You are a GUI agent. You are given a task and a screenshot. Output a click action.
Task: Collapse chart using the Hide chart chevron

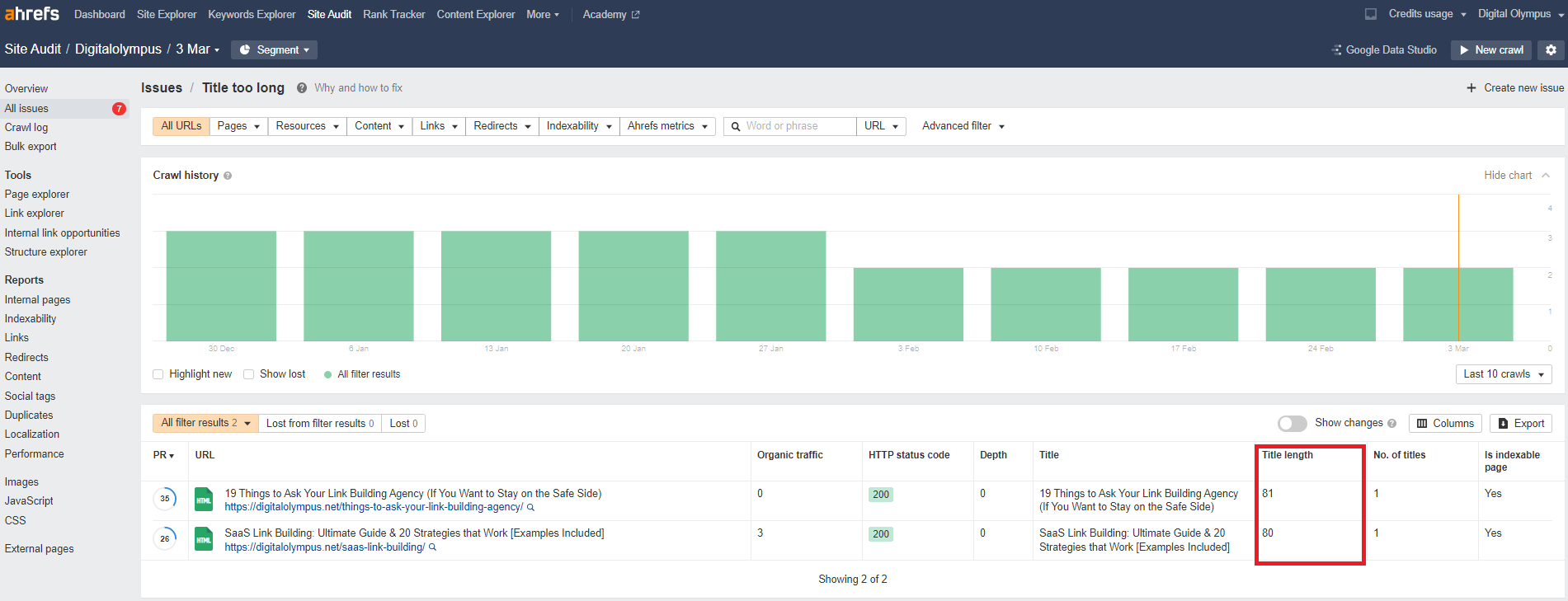1546,176
